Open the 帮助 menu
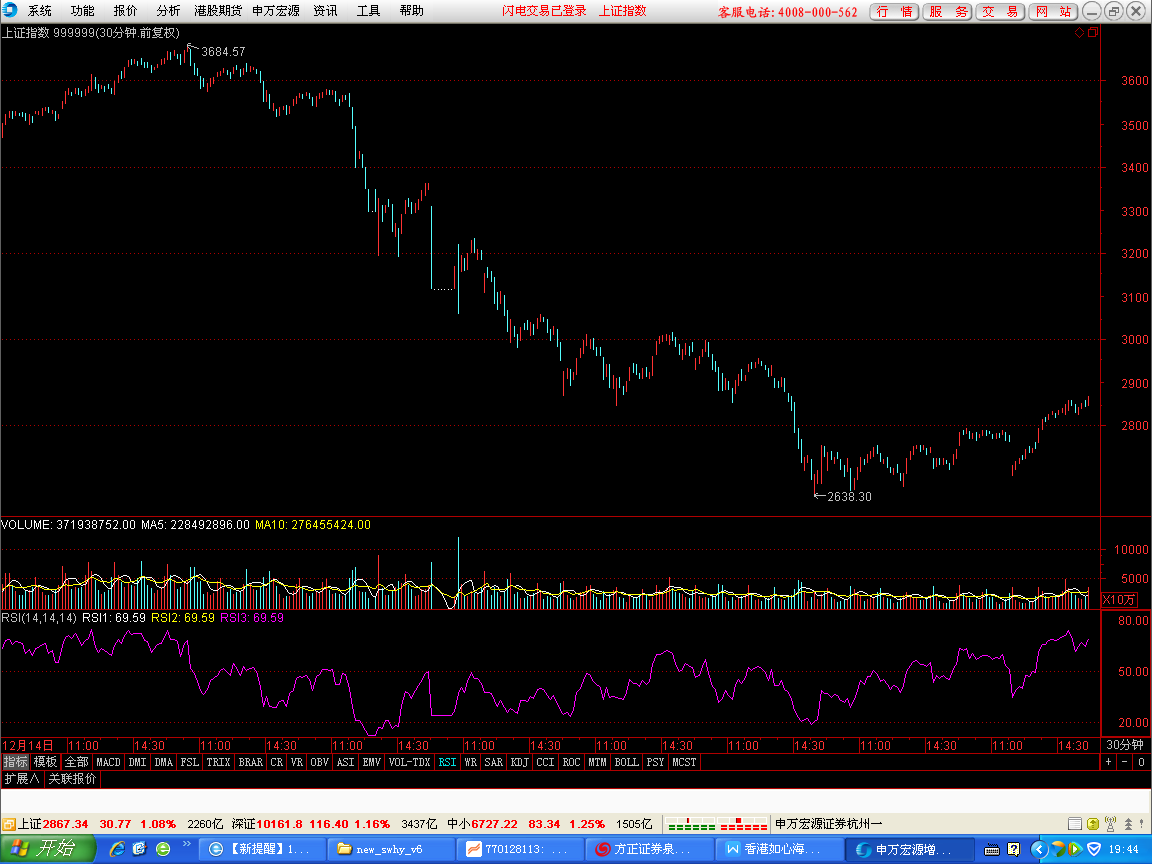This screenshot has height=864, width=1152. pyautogui.click(x=411, y=11)
